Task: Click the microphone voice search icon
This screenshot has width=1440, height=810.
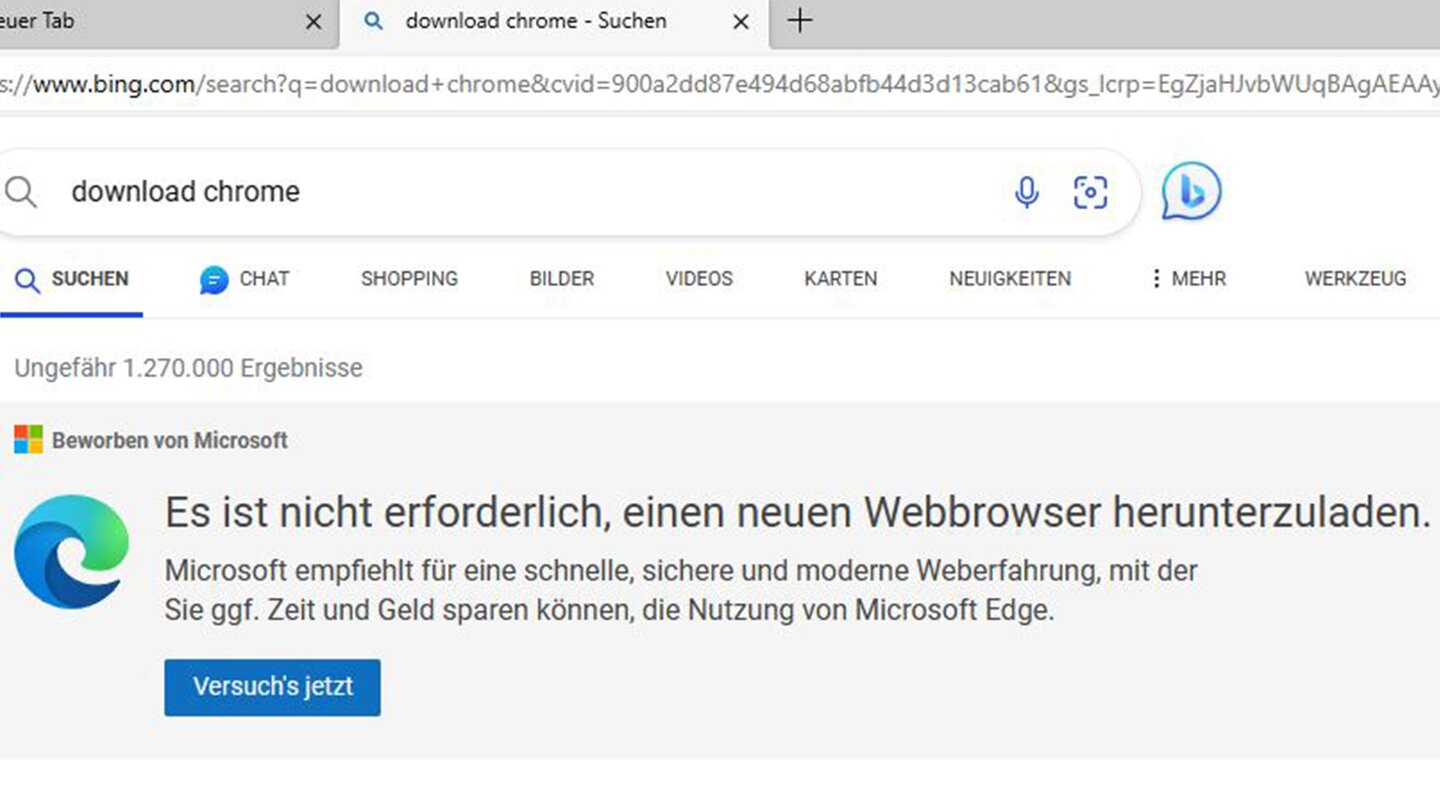Action: tap(1026, 192)
